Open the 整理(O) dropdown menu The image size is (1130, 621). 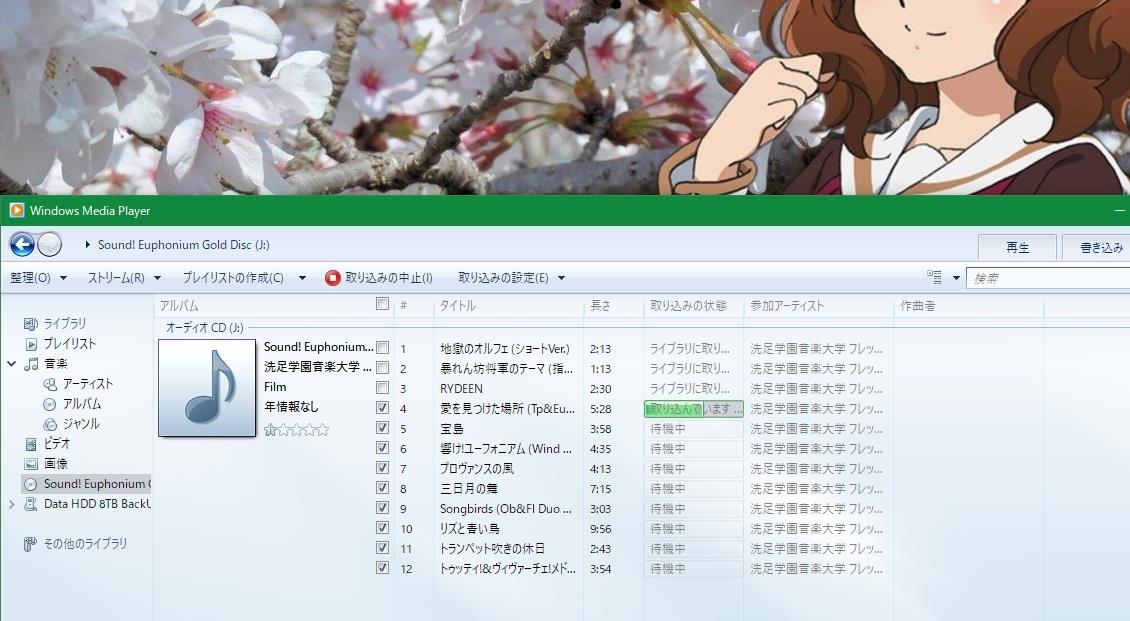click(x=38, y=278)
